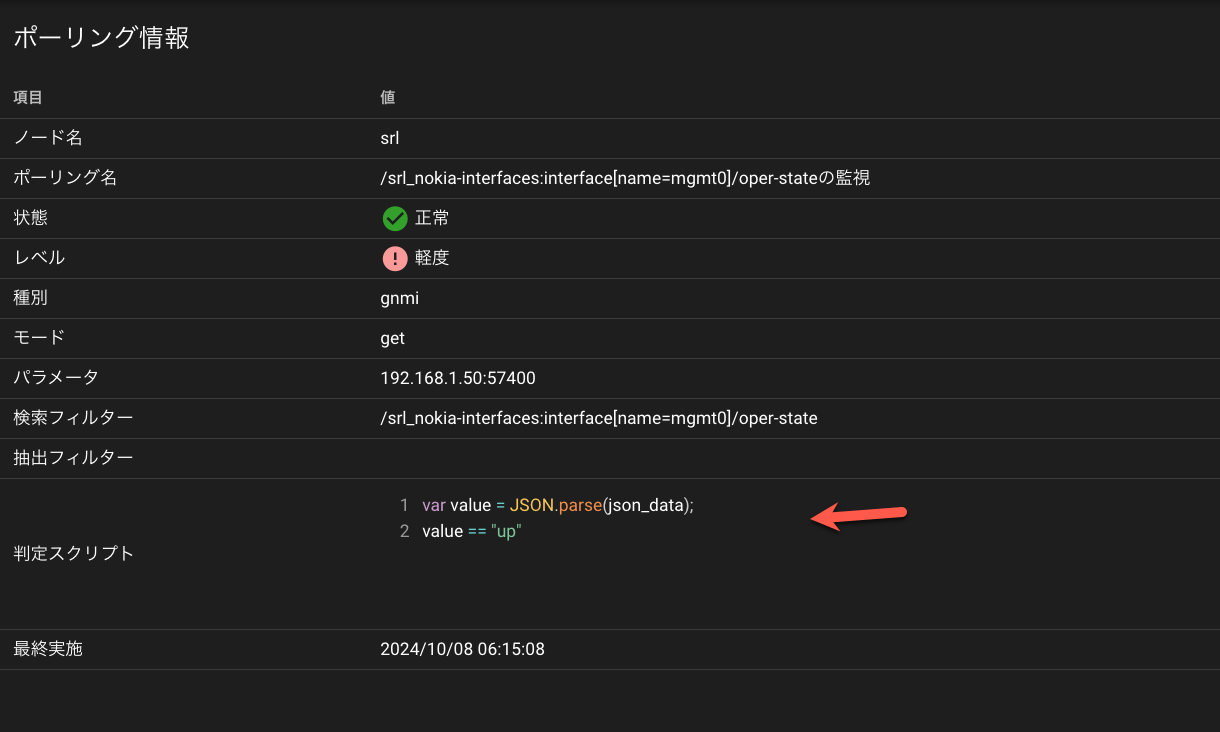Screen dimensions: 1220x732
Task: Click the 種別 row label
Action: 30,298
